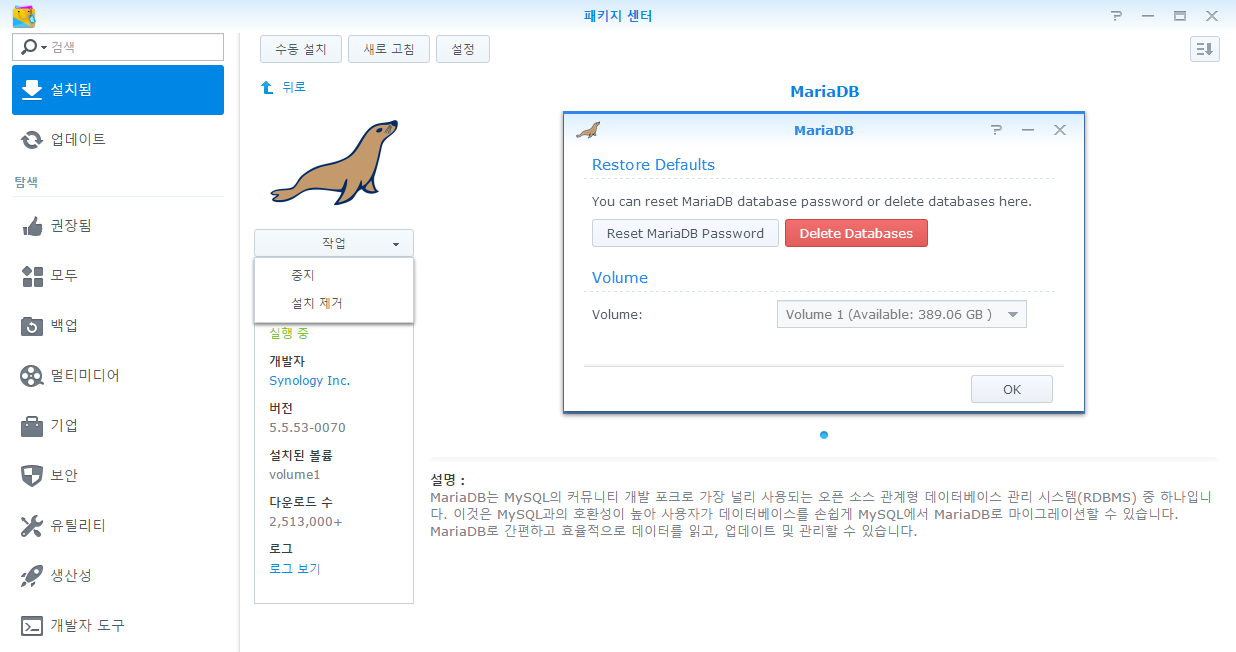Click the screenshot carousel page dot
The width and height of the screenshot is (1236, 652).
(824, 435)
